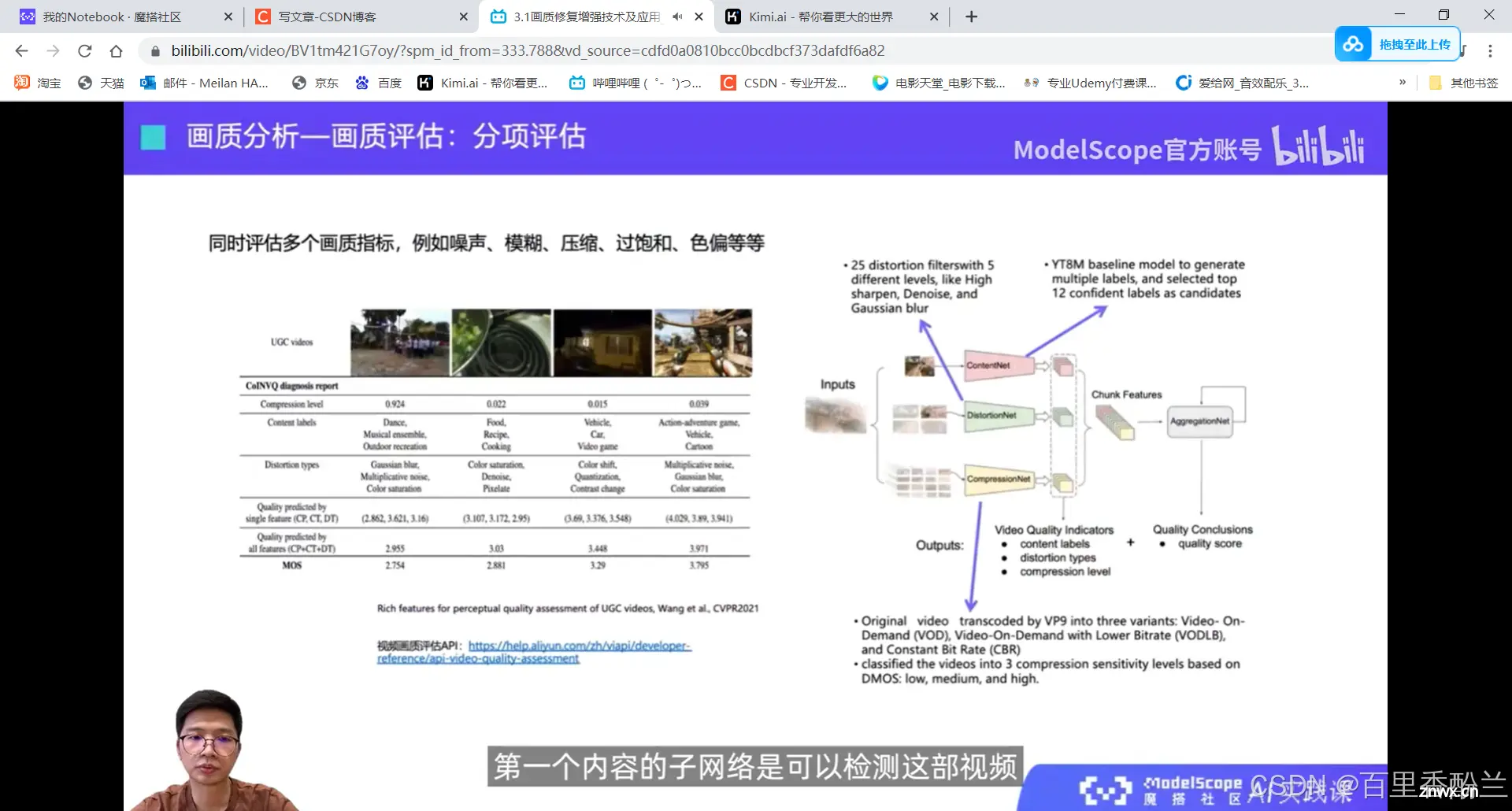1512x811 pixels.
Task: Click the CoINVQ diagnosis report heading
Action: click(291, 386)
